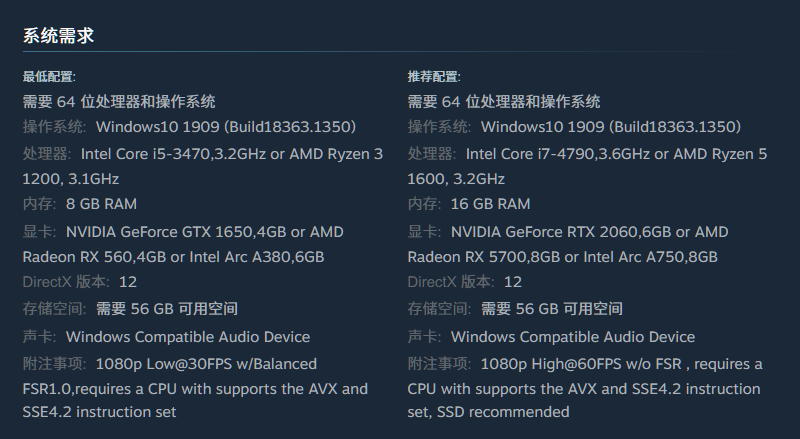Click the 8 GB RAM memory entry
Image resolution: width=800 pixels, height=439 pixels.
tap(101, 204)
